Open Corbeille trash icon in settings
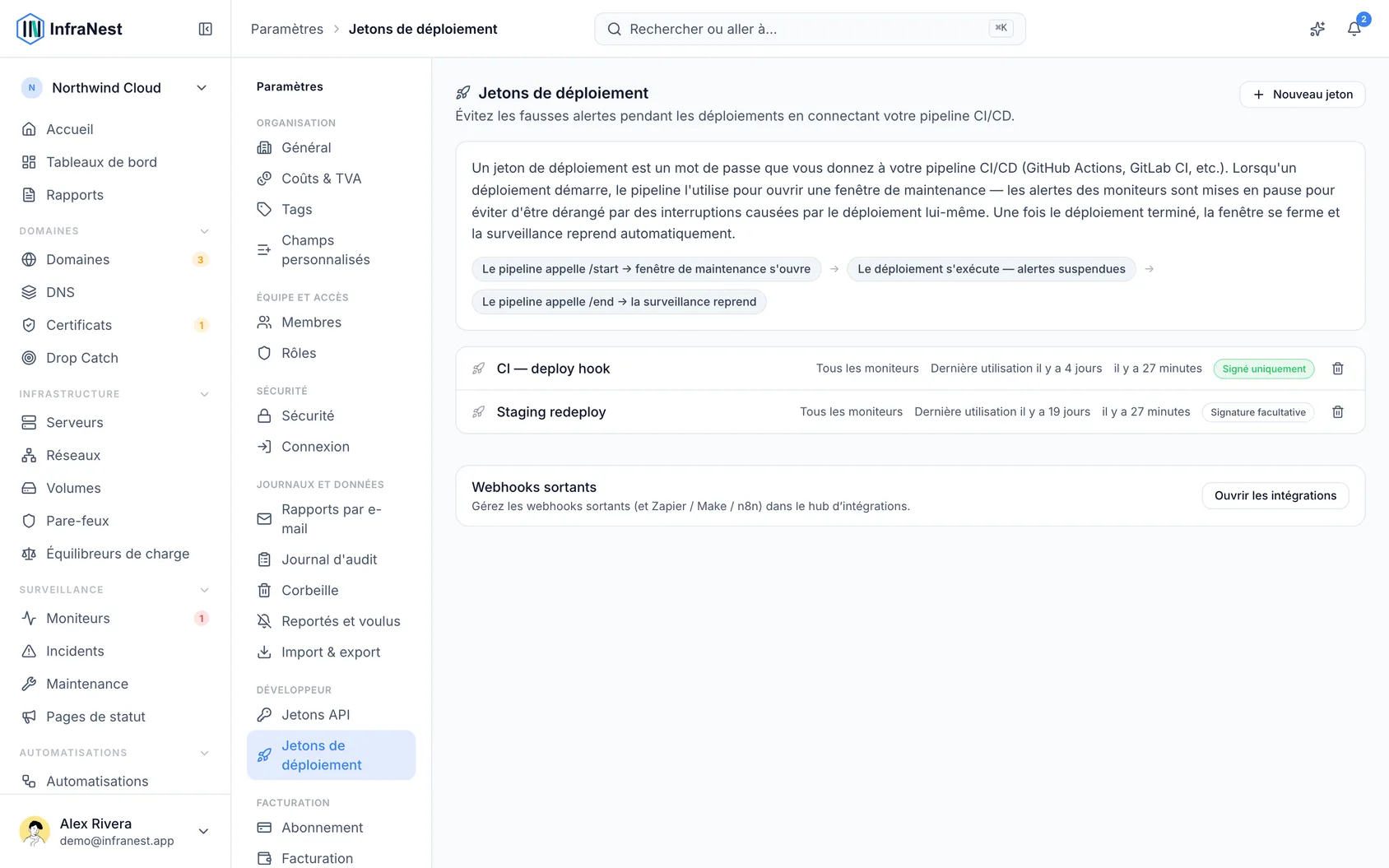Viewport: 1389px width, 868px height. pos(264,590)
